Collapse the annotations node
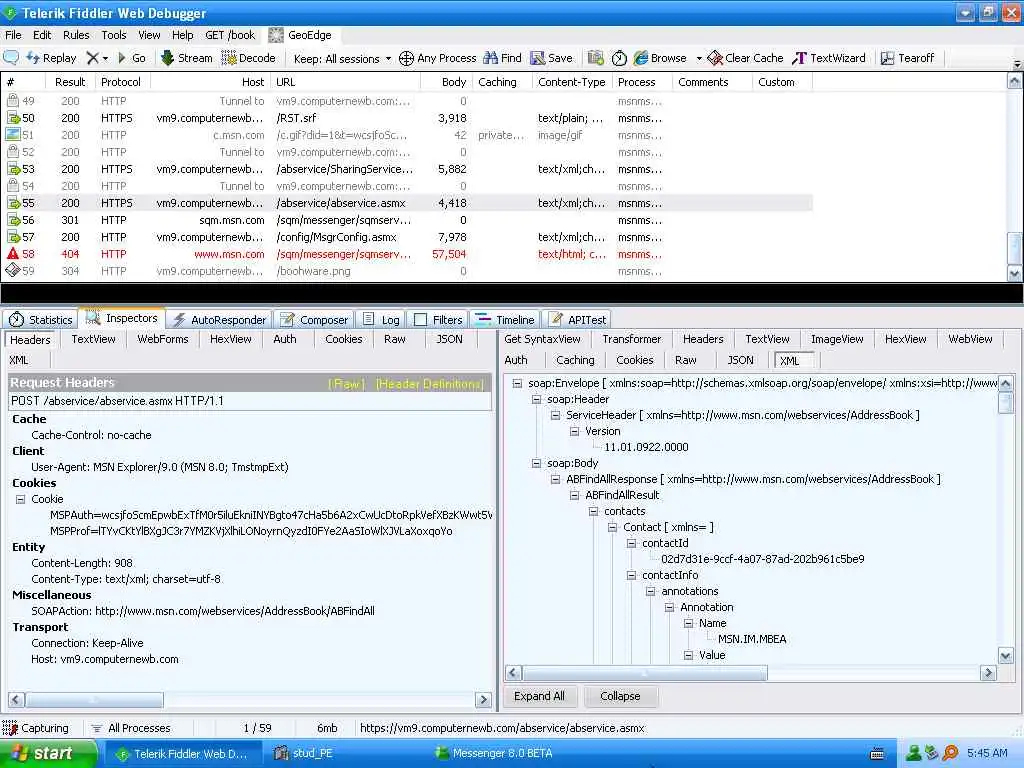The width and height of the screenshot is (1024, 768). (650, 591)
